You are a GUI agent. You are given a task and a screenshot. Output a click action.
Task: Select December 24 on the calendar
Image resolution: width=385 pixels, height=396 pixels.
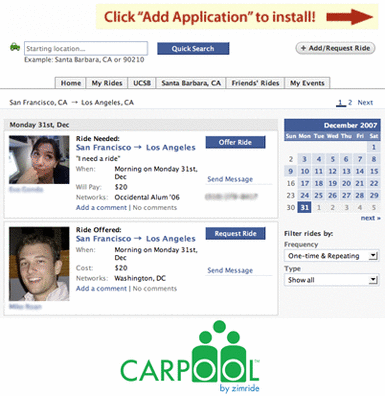coord(304,195)
